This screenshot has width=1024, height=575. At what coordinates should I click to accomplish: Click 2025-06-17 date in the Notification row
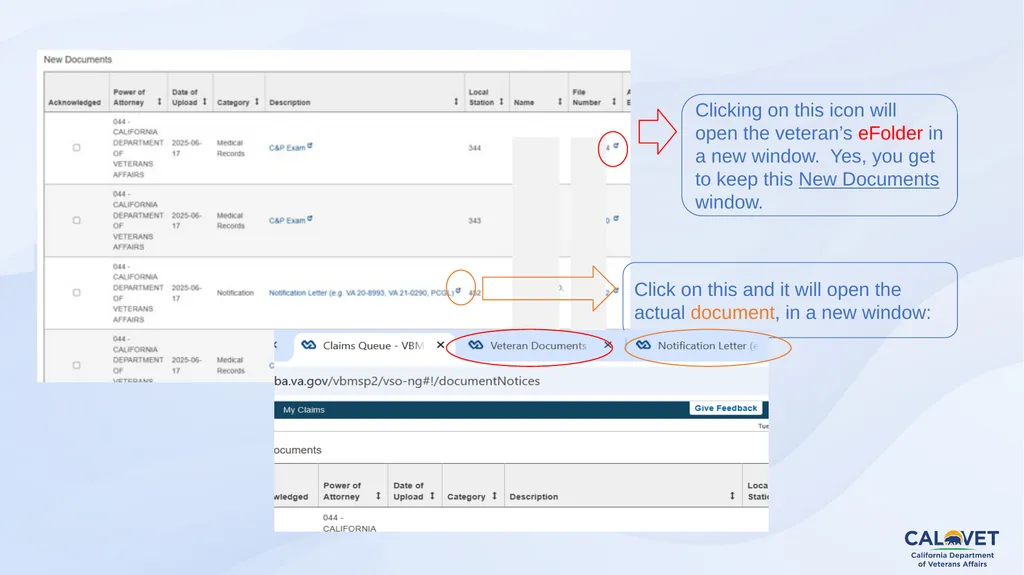187,293
